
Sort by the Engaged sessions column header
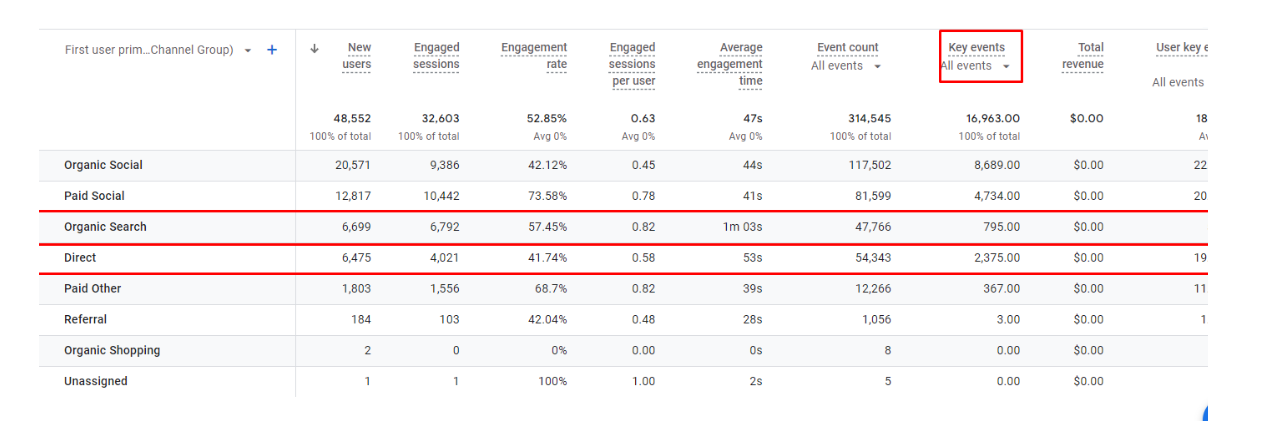tap(436, 56)
